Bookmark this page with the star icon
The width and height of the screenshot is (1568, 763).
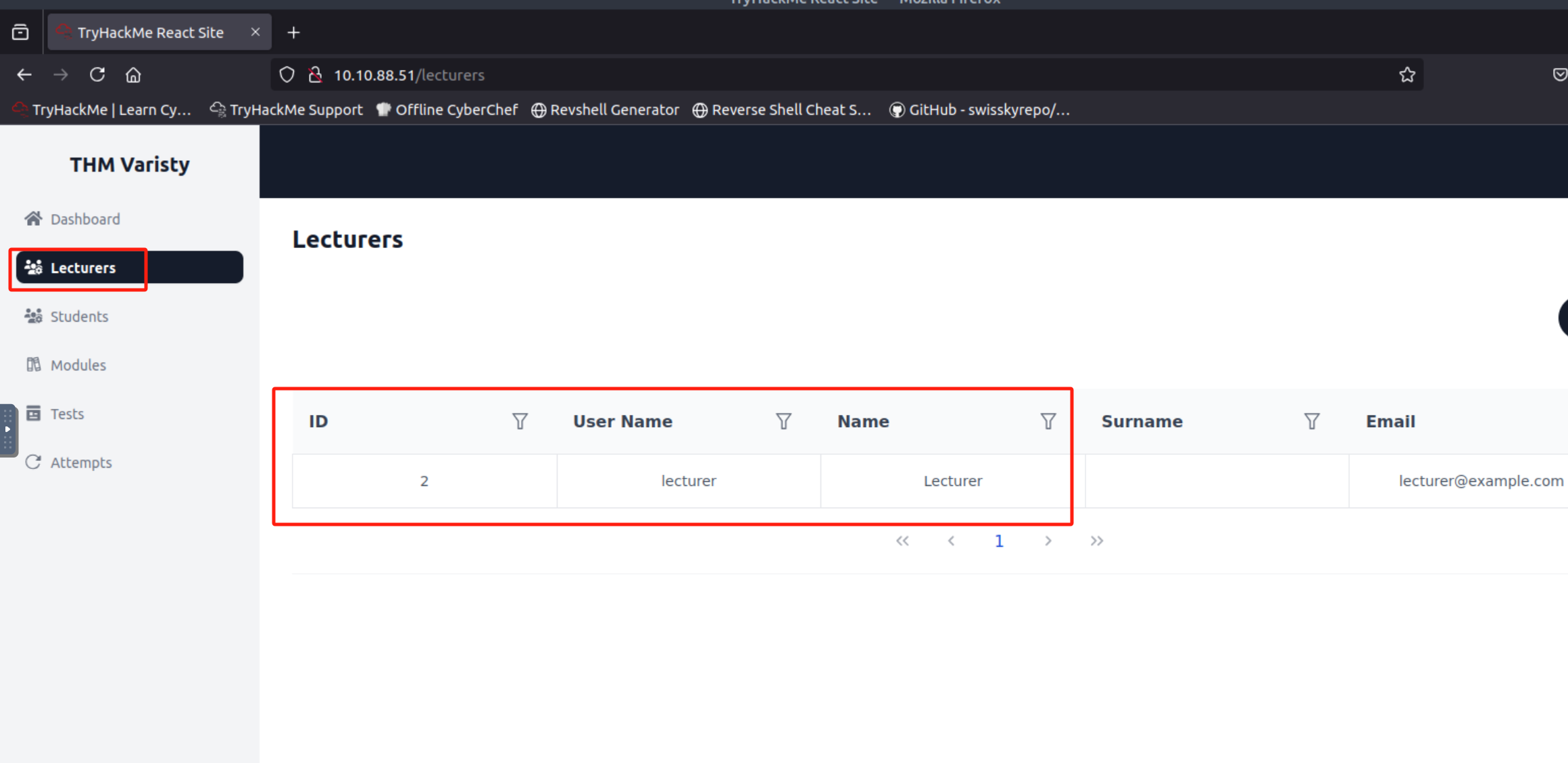(x=1407, y=75)
